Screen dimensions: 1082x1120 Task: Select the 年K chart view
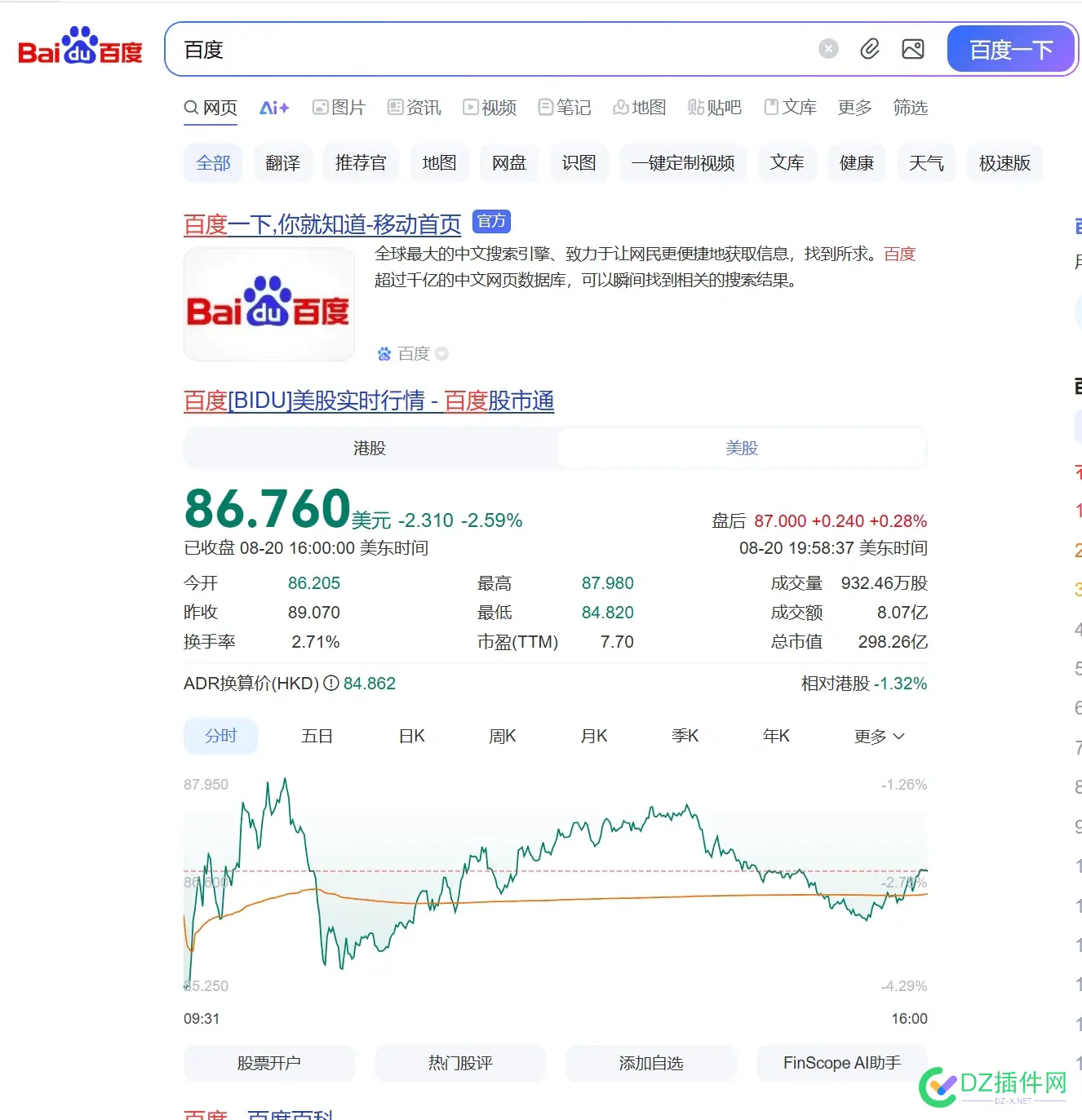point(776,736)
